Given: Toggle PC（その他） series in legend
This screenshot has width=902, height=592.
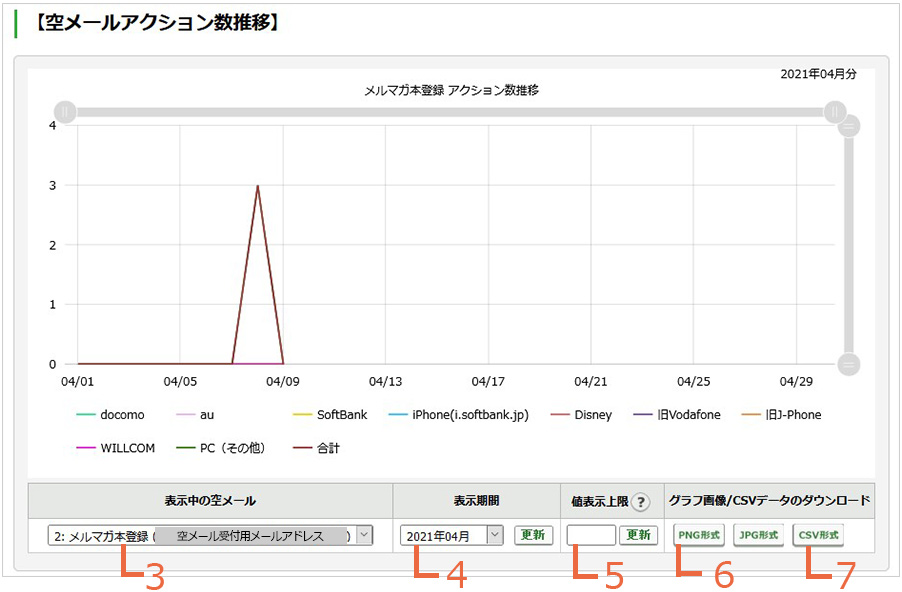Looking at the screenshot, I should pyautogui.click(x=221, y=448).
